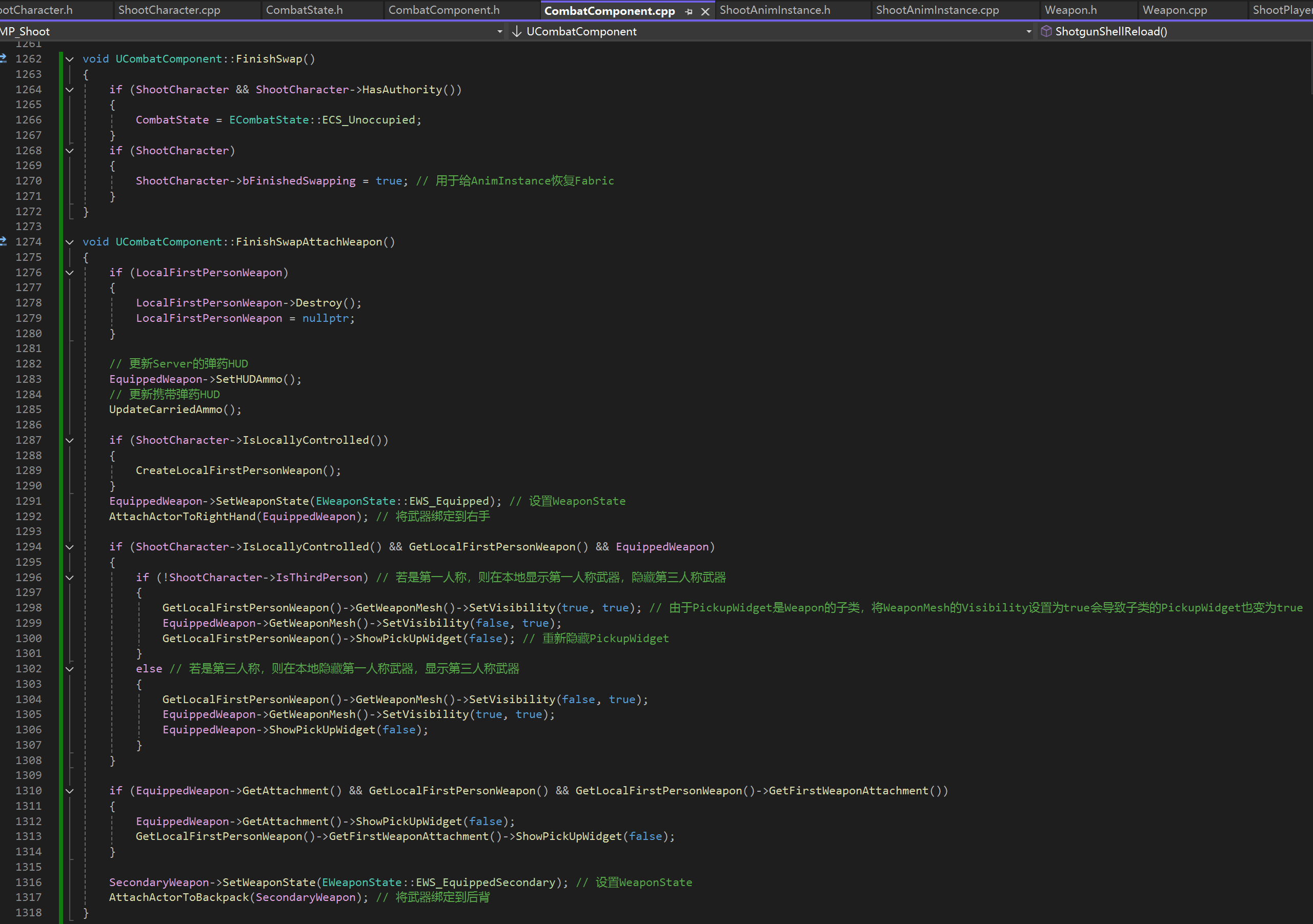The width and height of the screenshot is (1313, 924).
Task: Open the CombatState.h tab
Action: [304, 10]
